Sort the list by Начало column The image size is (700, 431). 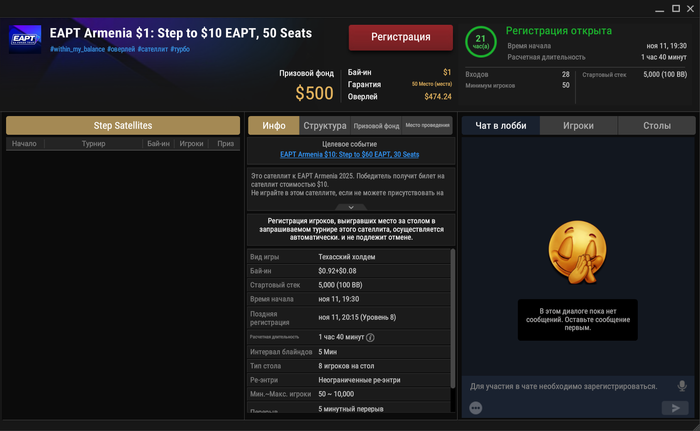25,144
